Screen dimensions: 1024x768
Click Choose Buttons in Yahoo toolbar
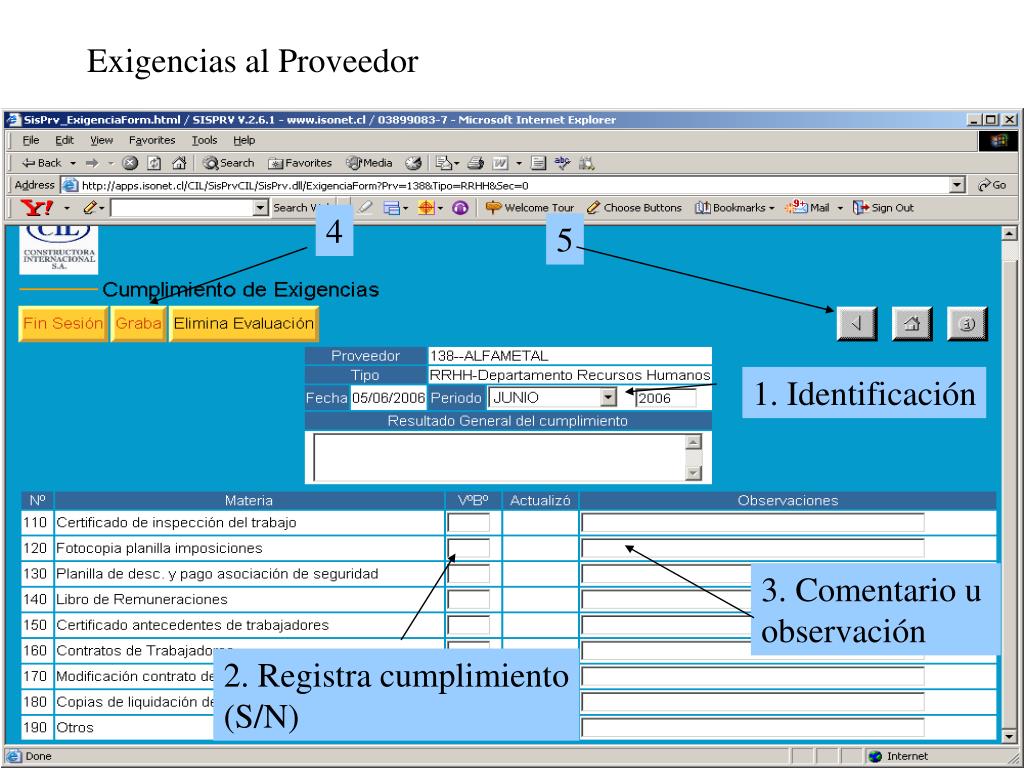pyautogui.click(x=634, y=208)
